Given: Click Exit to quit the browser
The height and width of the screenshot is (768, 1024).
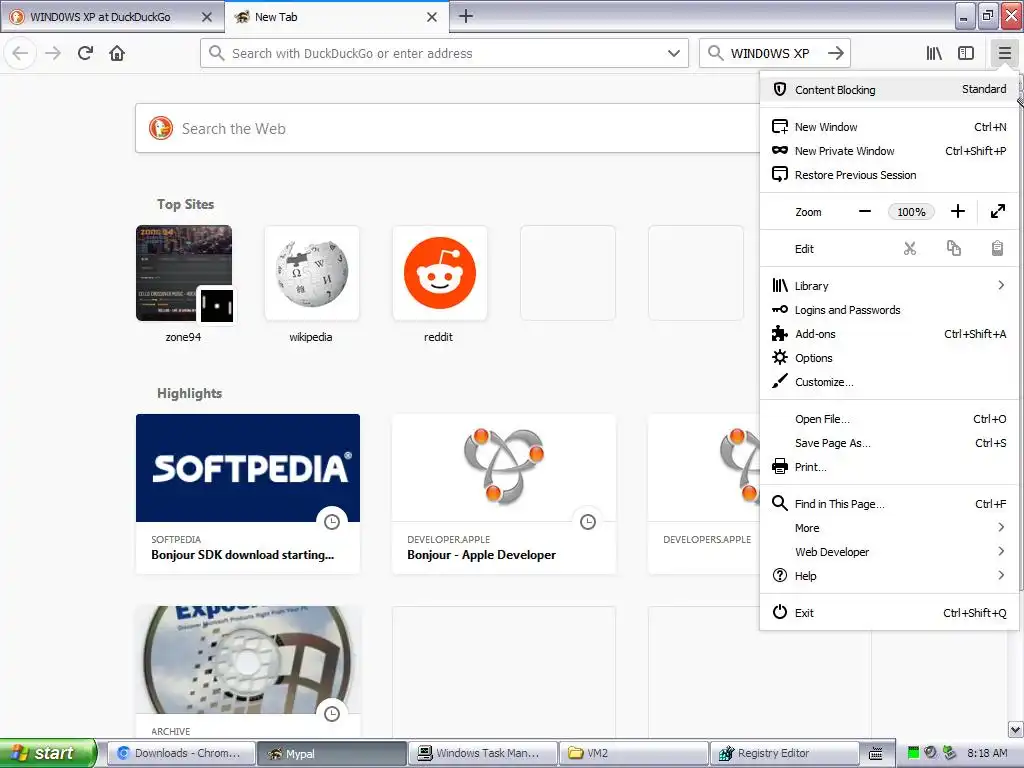Looking at the screenshot, I should [889, 613].
